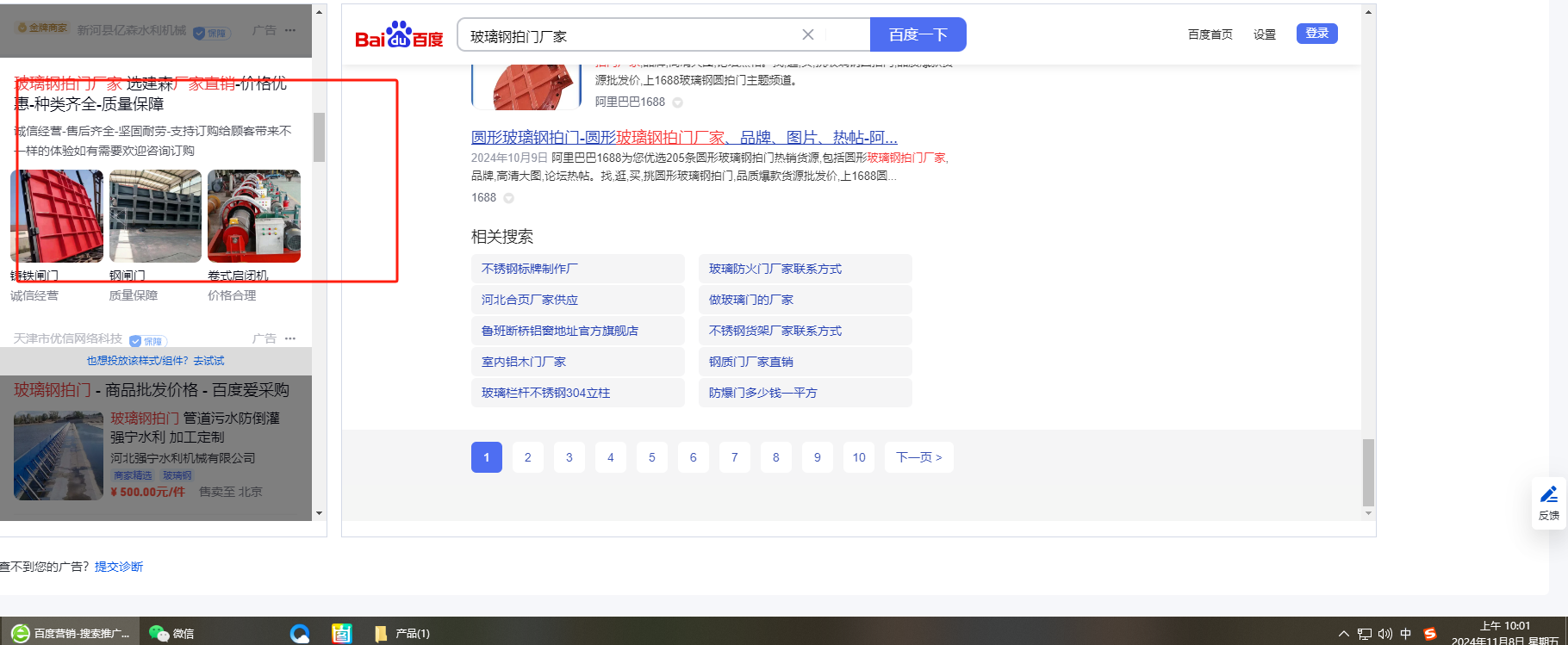Click the Sogou input method tray icon
Image resolution: width=1568 pixels, height=645 pixels.
[x=1430, y=634]
